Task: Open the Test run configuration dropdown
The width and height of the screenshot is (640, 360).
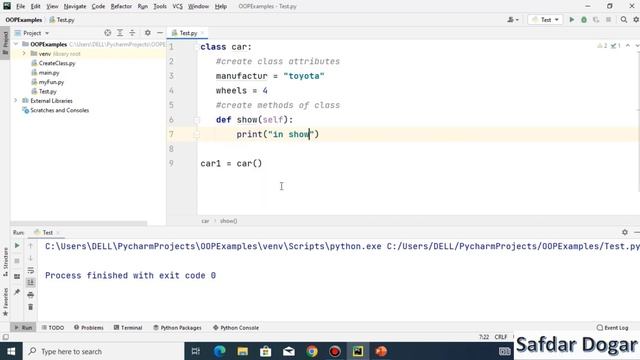Action: tap(545, 20)
